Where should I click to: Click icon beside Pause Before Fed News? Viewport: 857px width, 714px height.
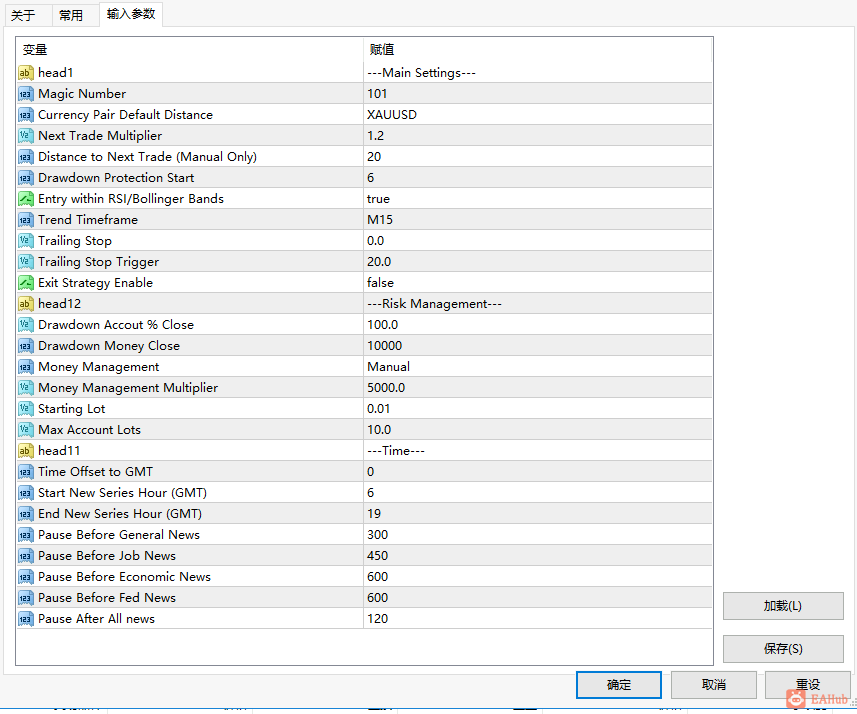(26, 598)
